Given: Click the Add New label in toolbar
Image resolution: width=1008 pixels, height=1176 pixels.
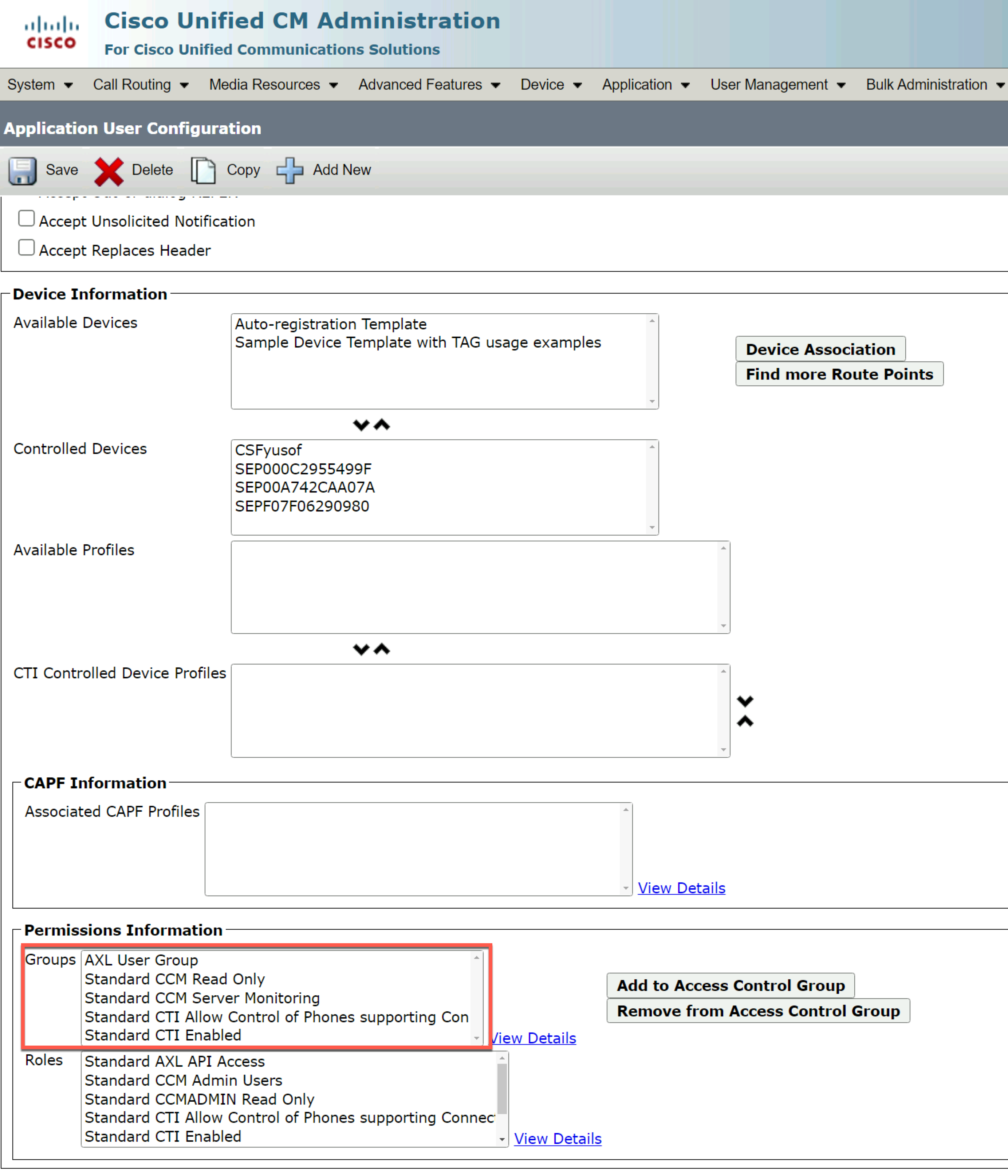Looking at the screenshot, I should point(342,170).
